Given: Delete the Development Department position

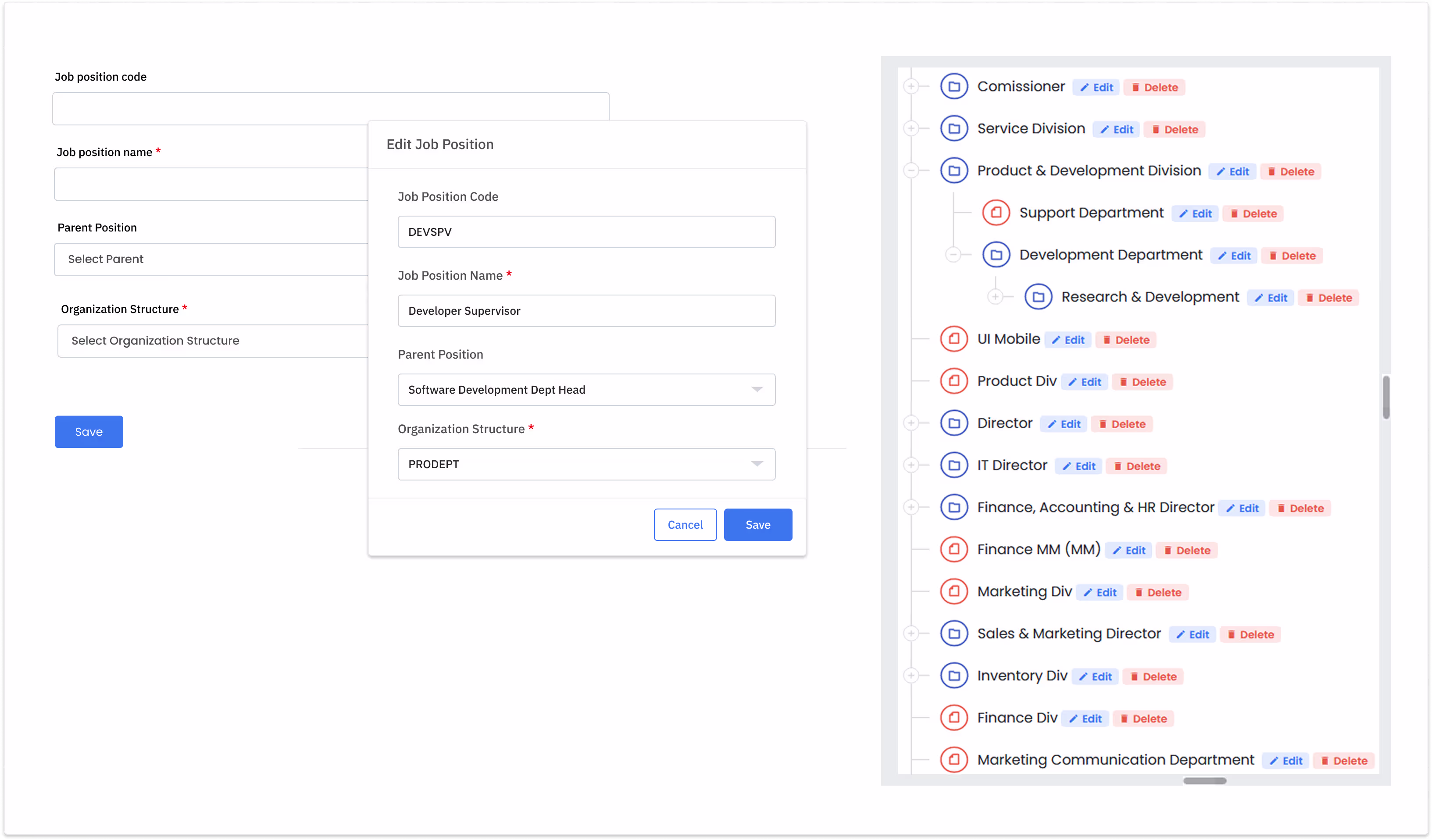Looking at the screenshot, I should pyautogui.click(x=1292, y=256).
